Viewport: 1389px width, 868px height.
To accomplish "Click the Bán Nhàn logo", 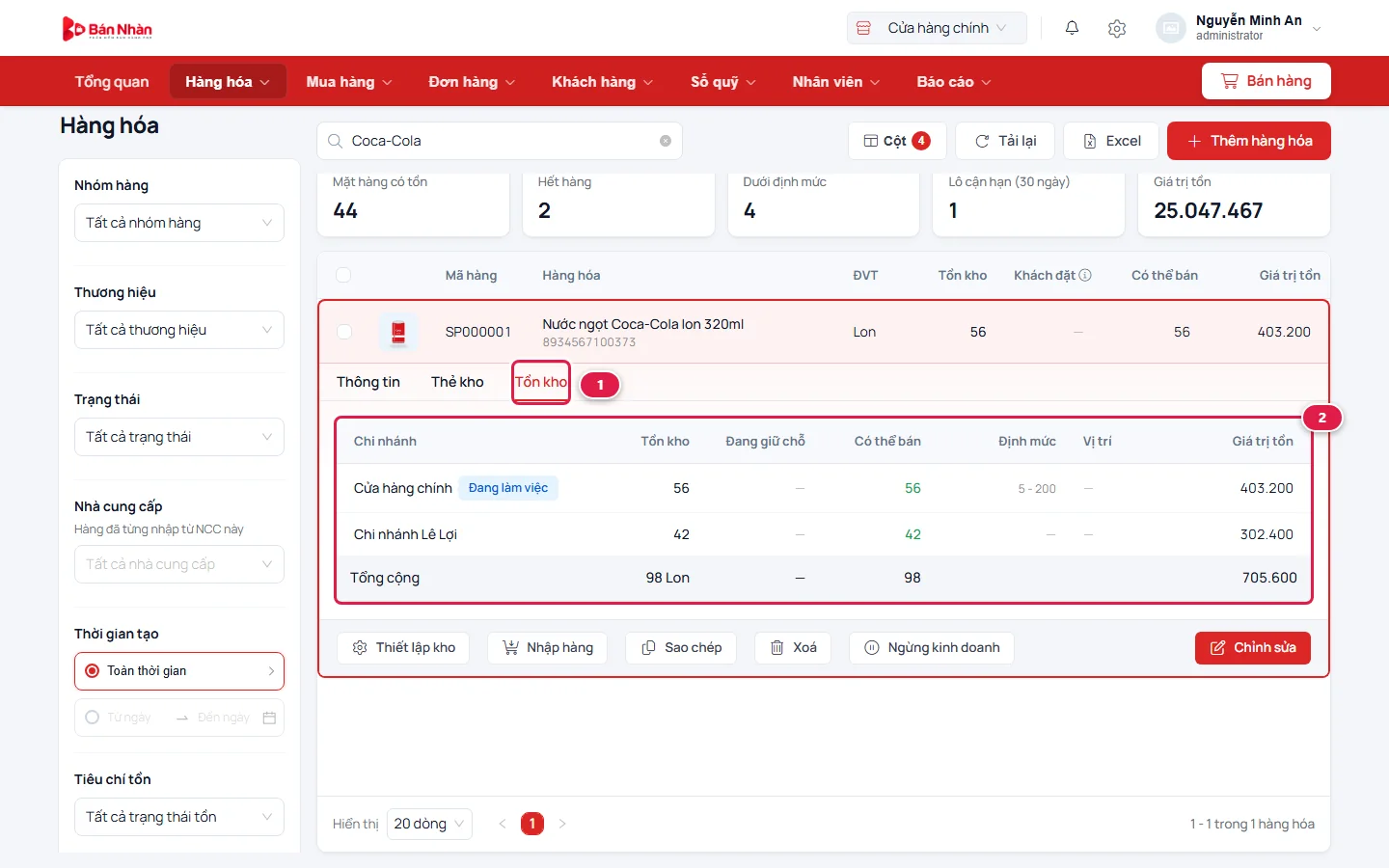I will point(107,29).
